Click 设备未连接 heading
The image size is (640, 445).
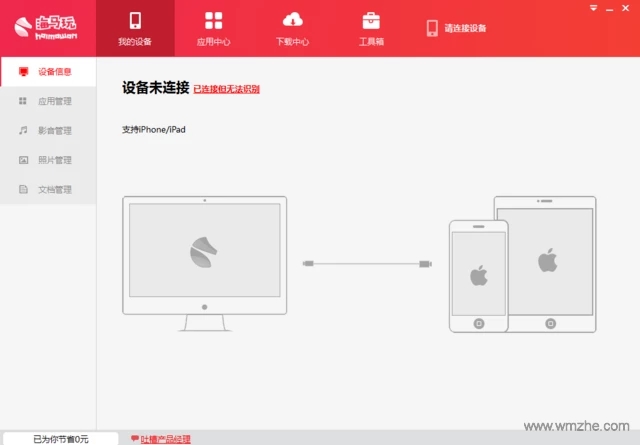tap(156, 87)
